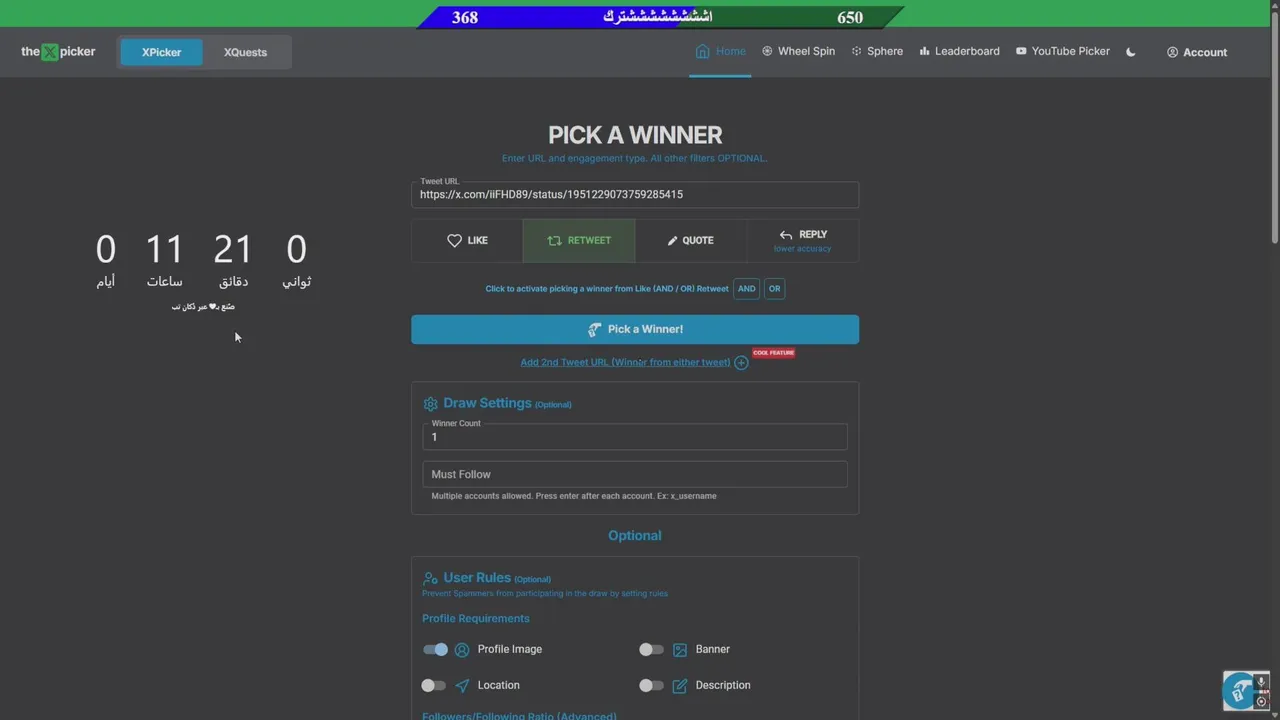Click the floating chat widget icon
The image size is (1280, 720).
1240,690
